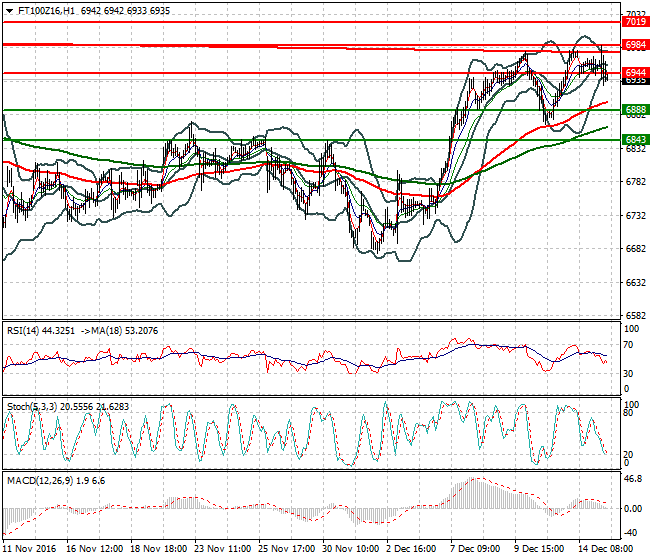Click the 6632 price axis value

(636, 283)
